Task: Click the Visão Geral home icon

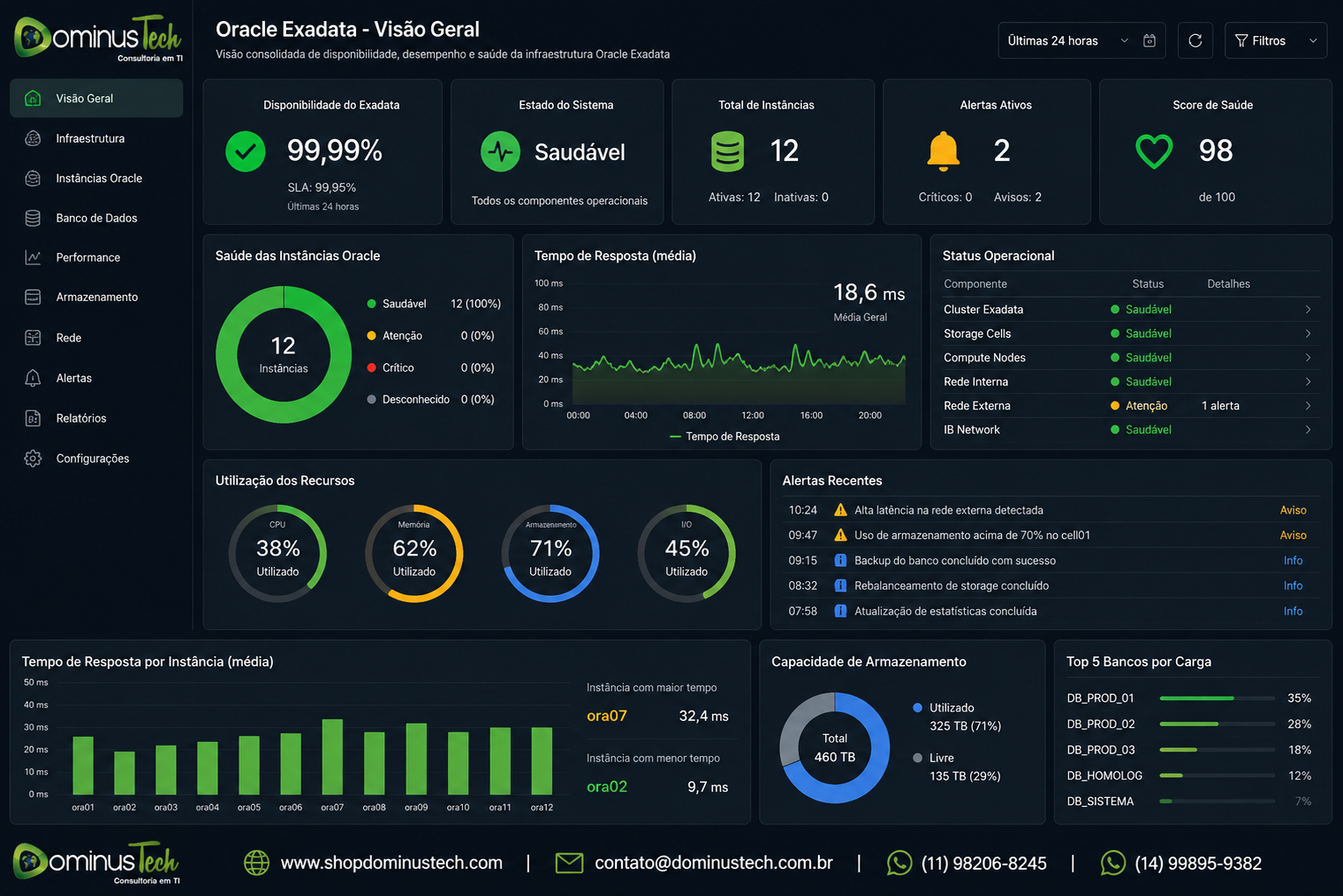Action: point(33,98)
